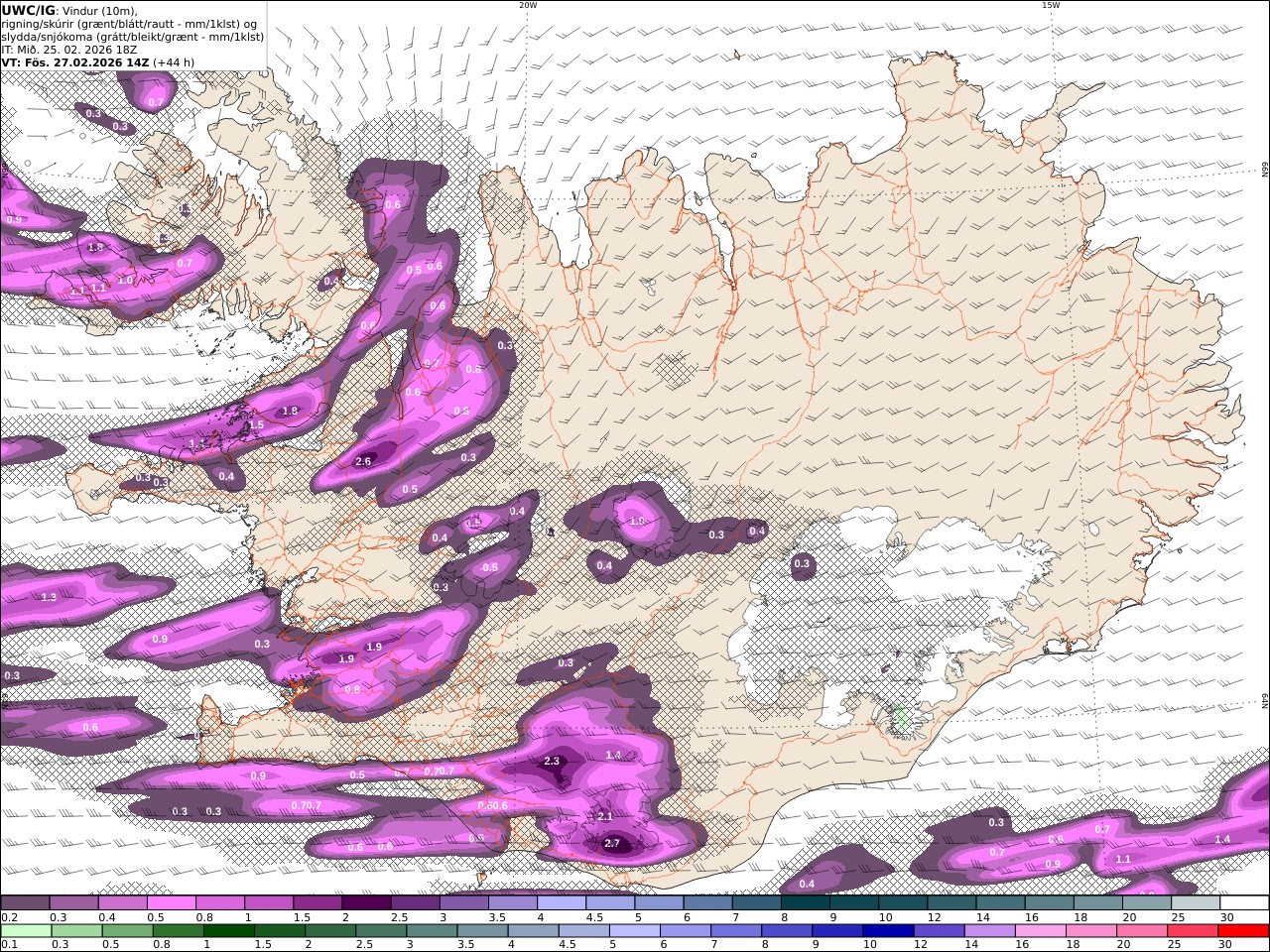1270x952 pixels.
Task: Click the lower legend label 30
Action: 1224,945
